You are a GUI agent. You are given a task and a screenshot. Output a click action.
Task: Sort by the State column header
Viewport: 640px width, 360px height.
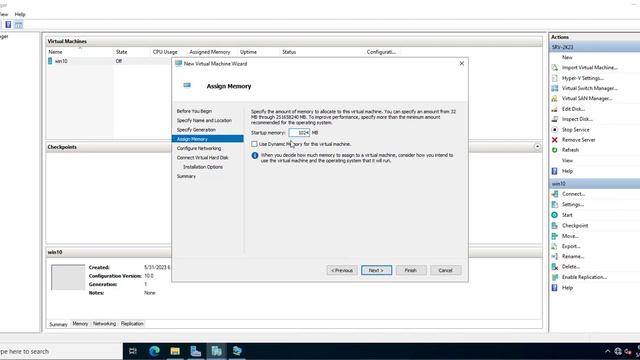(122, 52)
